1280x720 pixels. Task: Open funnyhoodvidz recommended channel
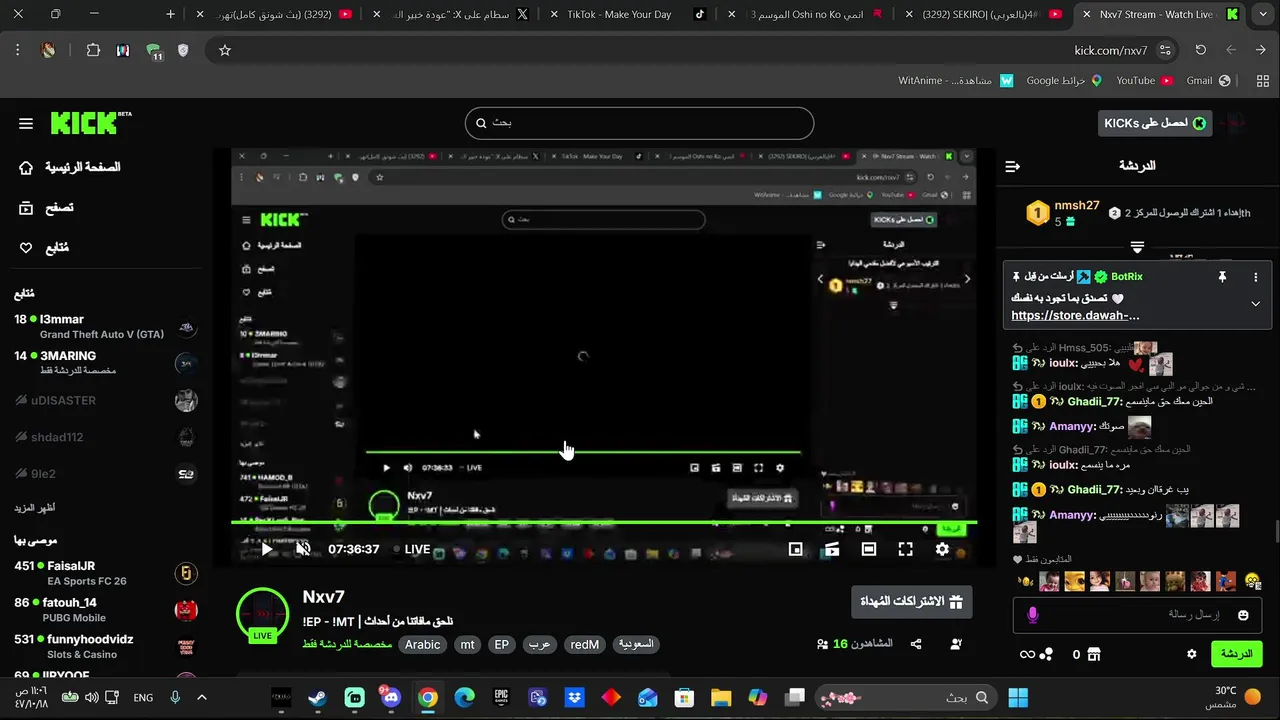[x=105, y=646]
